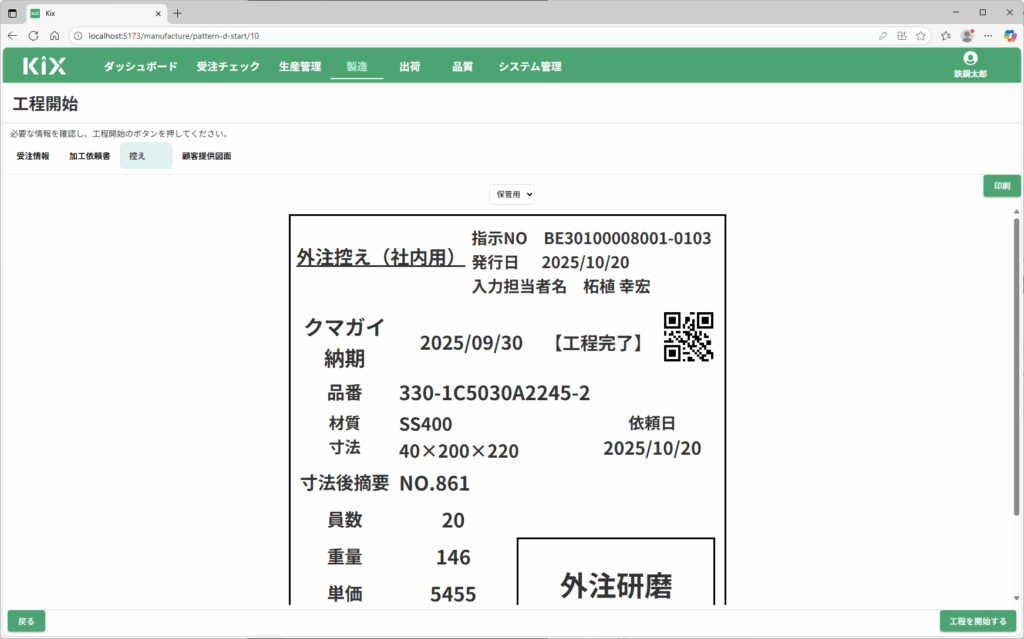Image resolution: width=1024 pixels, height=639 pixels.
Task: Open the saved passwords key icon
Action: (x=882, y=35)
